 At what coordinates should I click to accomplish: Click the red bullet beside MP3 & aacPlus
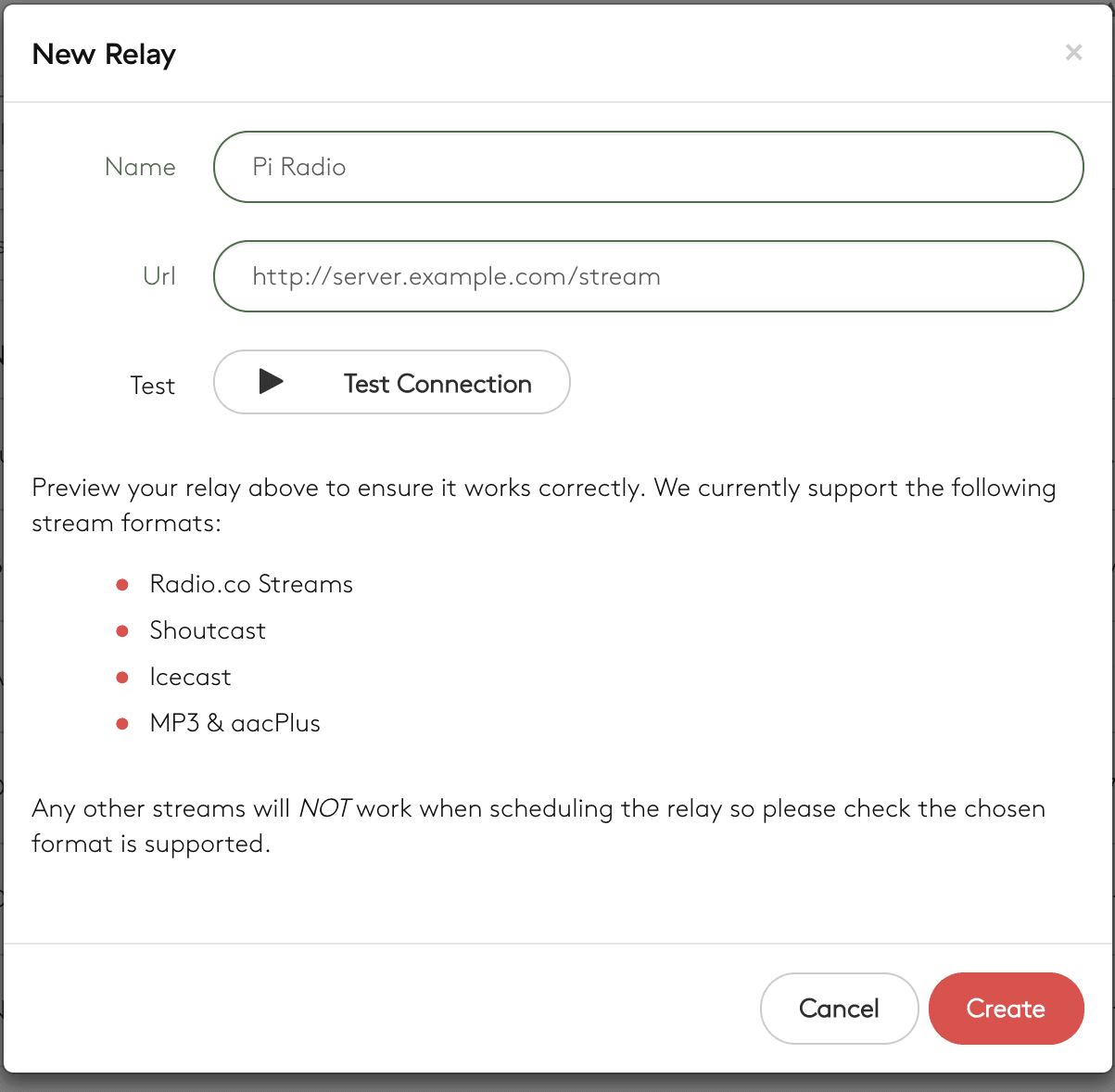(121, 723)
